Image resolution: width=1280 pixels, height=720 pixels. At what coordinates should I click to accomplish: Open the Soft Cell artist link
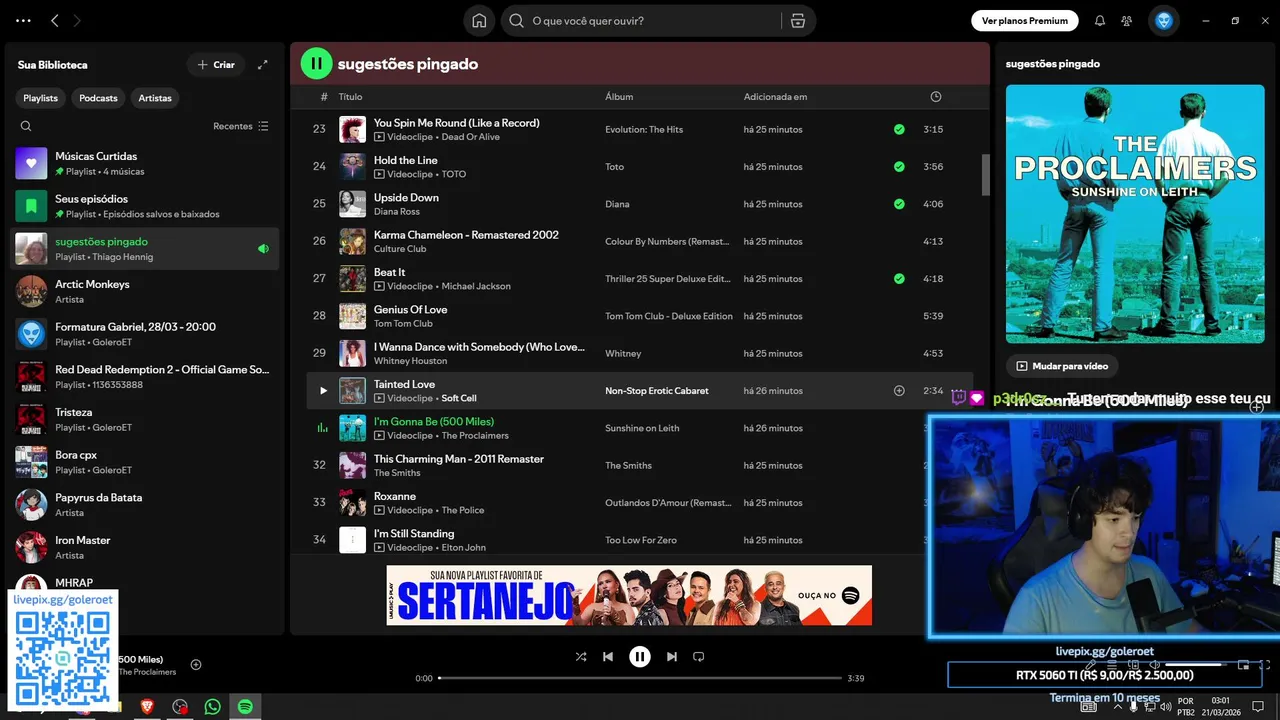pos(459,398)
